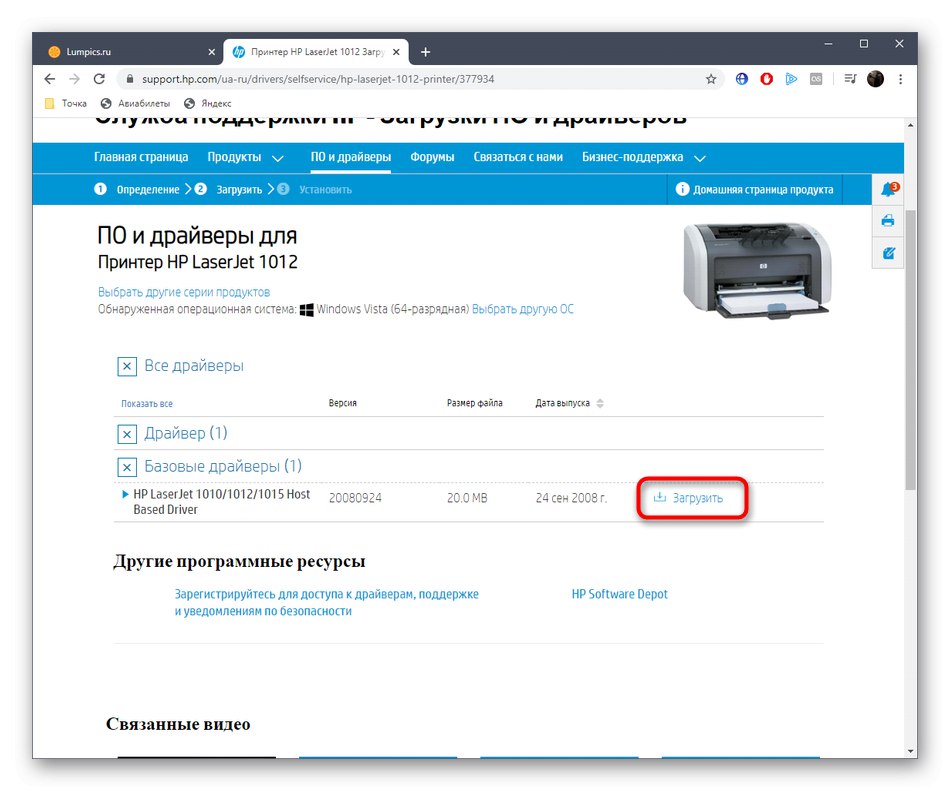The width and height of the screenshot is (950, 791).
Task: Go back with the browser back arrow
Action: pyautogui.click(x=50, y=79)
